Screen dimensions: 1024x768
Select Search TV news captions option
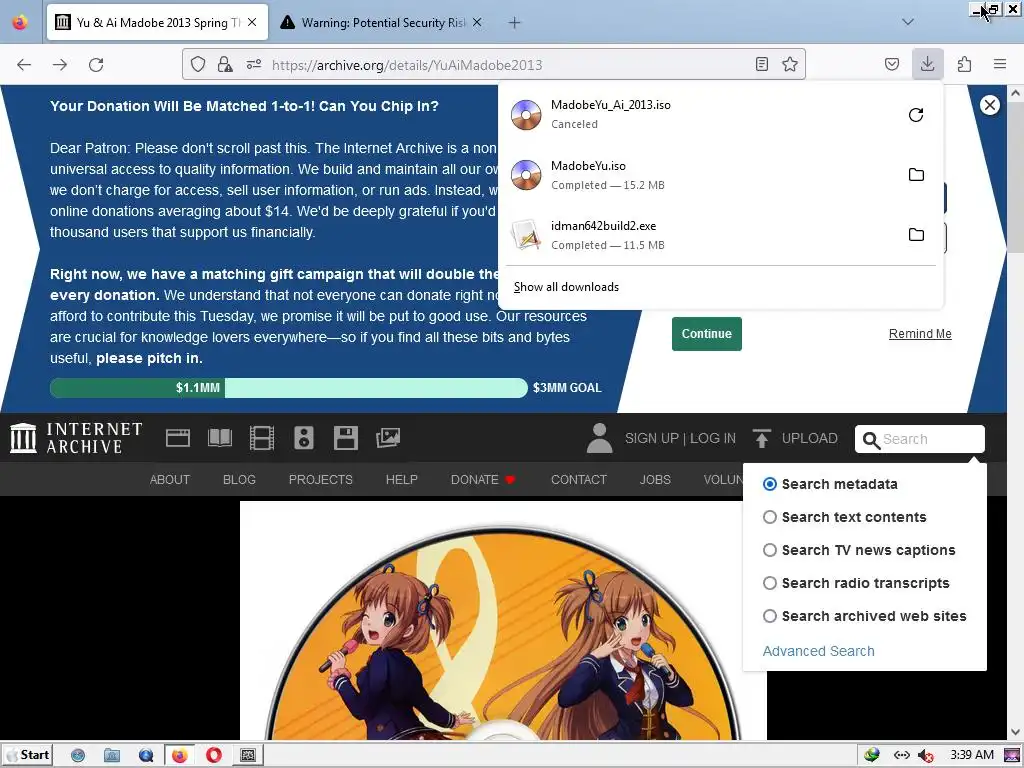(770, 550)
